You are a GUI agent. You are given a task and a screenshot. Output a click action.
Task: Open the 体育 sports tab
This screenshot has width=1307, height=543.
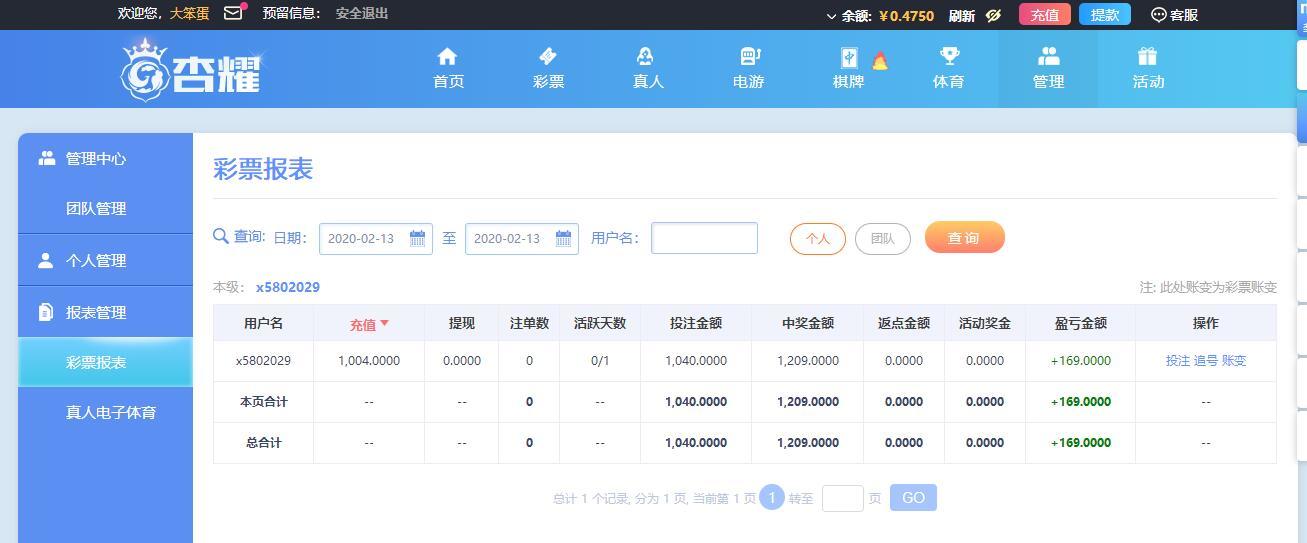948,68
